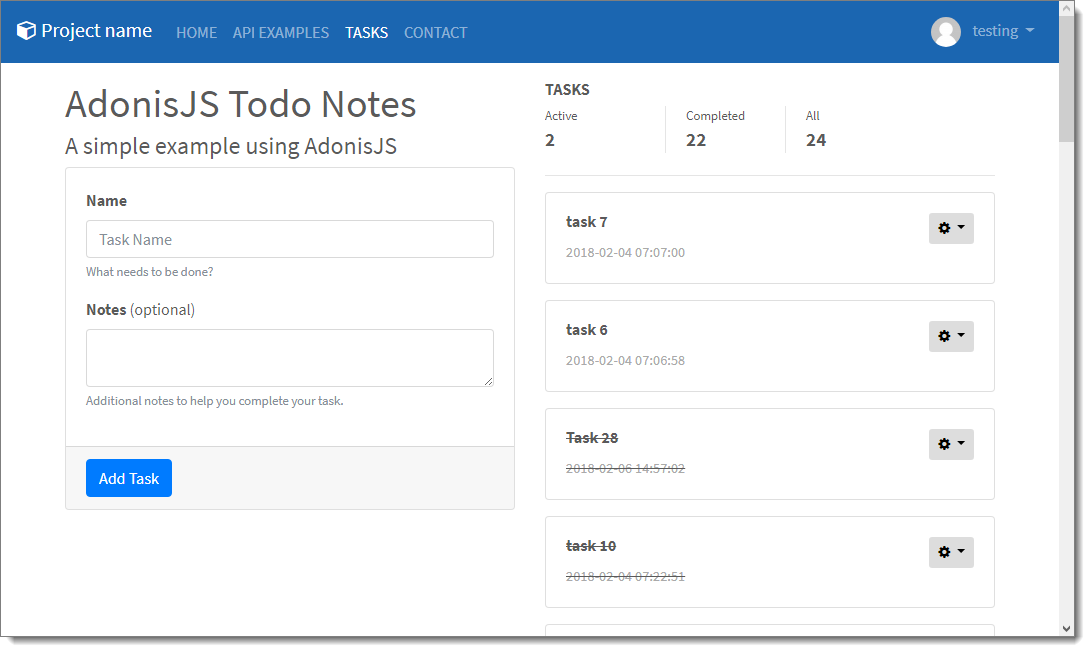Open the gear dropdown for Task 28
The height and width of the screenshot is (652, 1090).
coord(951,444)
